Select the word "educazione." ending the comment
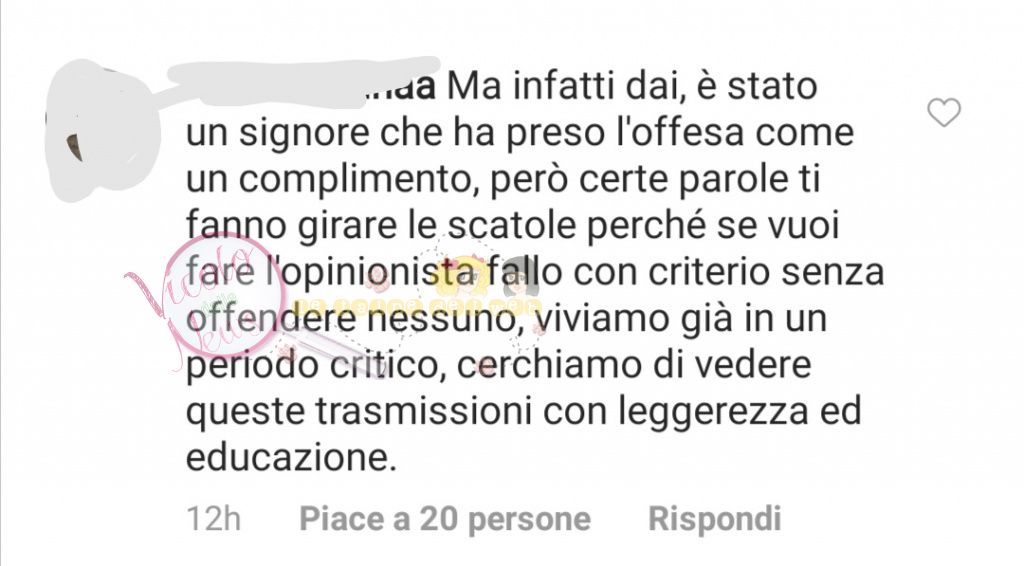The width and height of the screenshot is (1024, 566). point(291,458)
